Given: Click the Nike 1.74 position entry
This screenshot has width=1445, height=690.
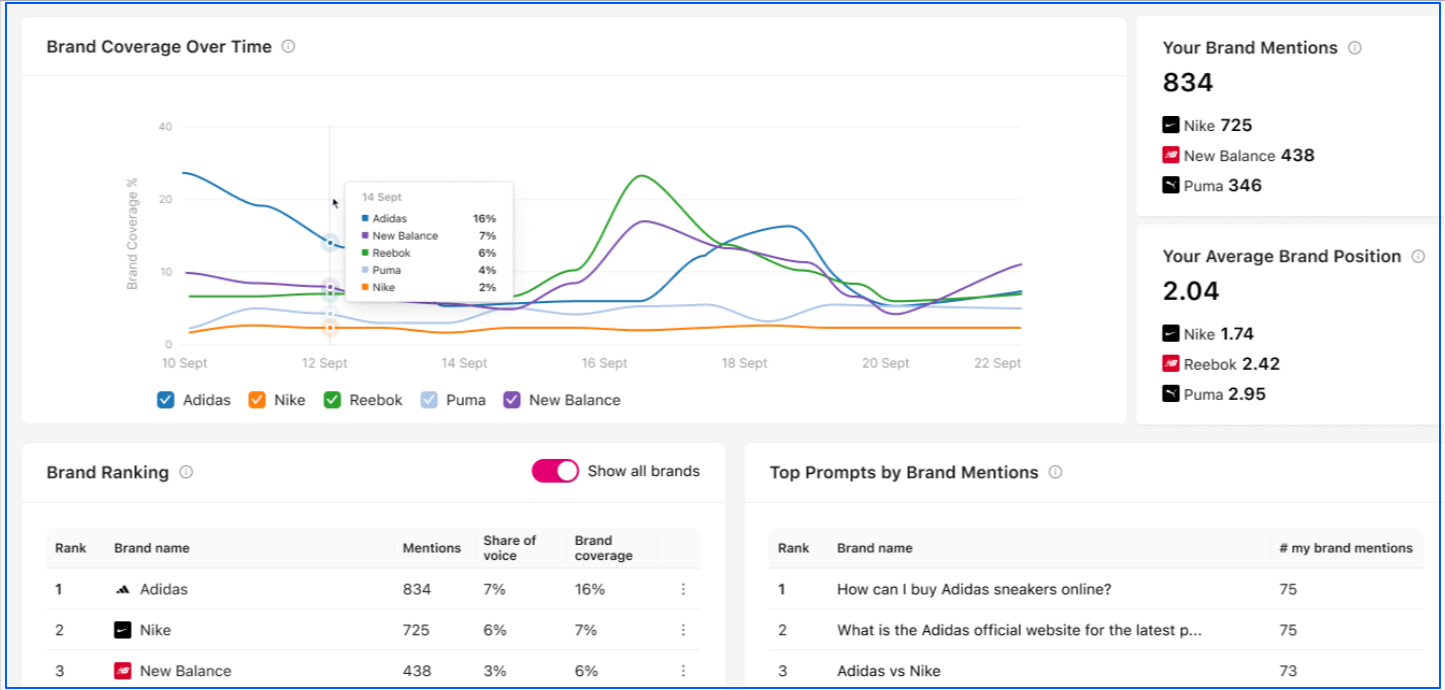Looking at the screenshot, I should [1208, 334].
